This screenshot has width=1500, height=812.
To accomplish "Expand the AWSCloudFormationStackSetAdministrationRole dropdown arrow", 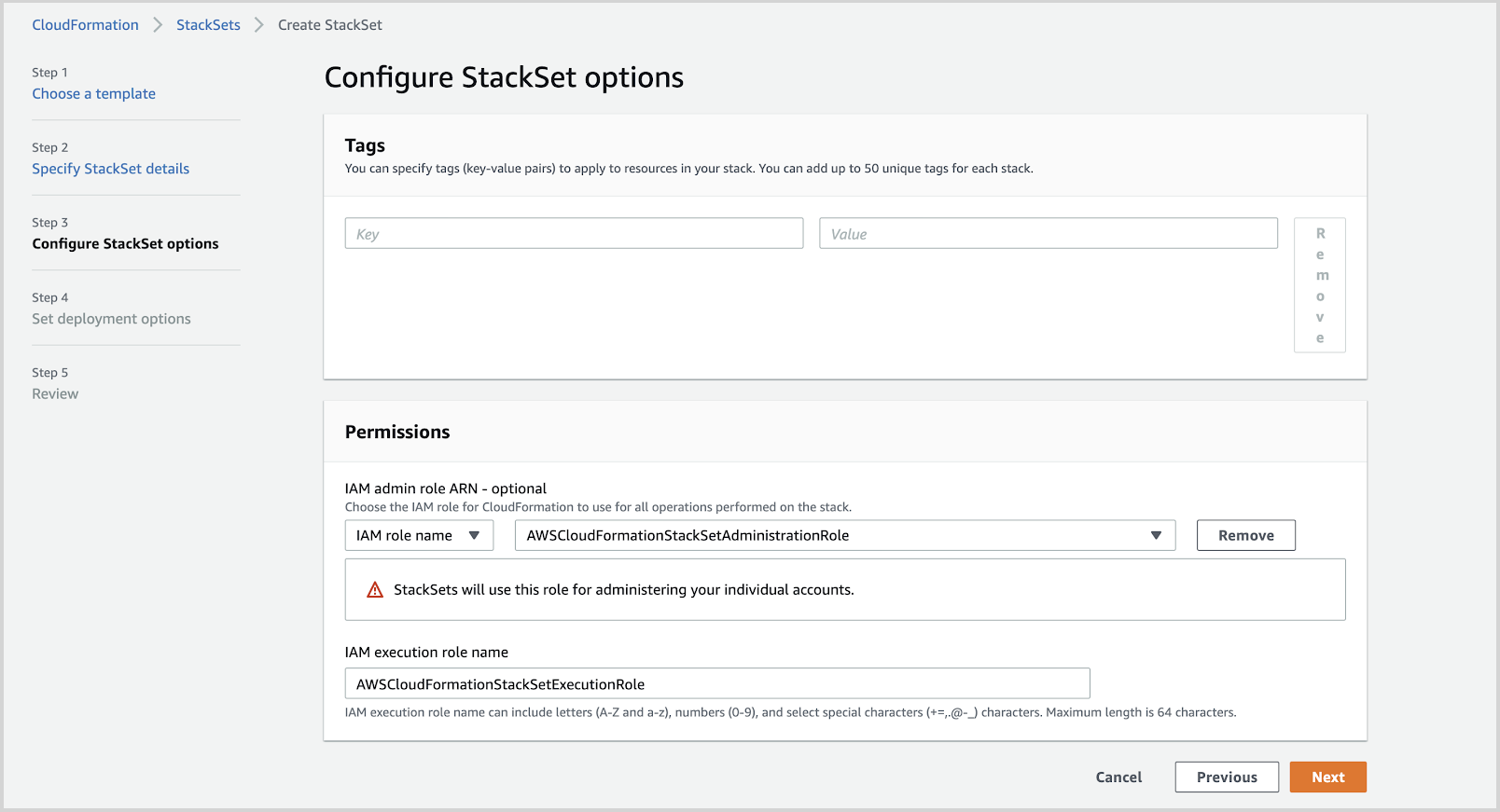I will (x=1157, y=535).
